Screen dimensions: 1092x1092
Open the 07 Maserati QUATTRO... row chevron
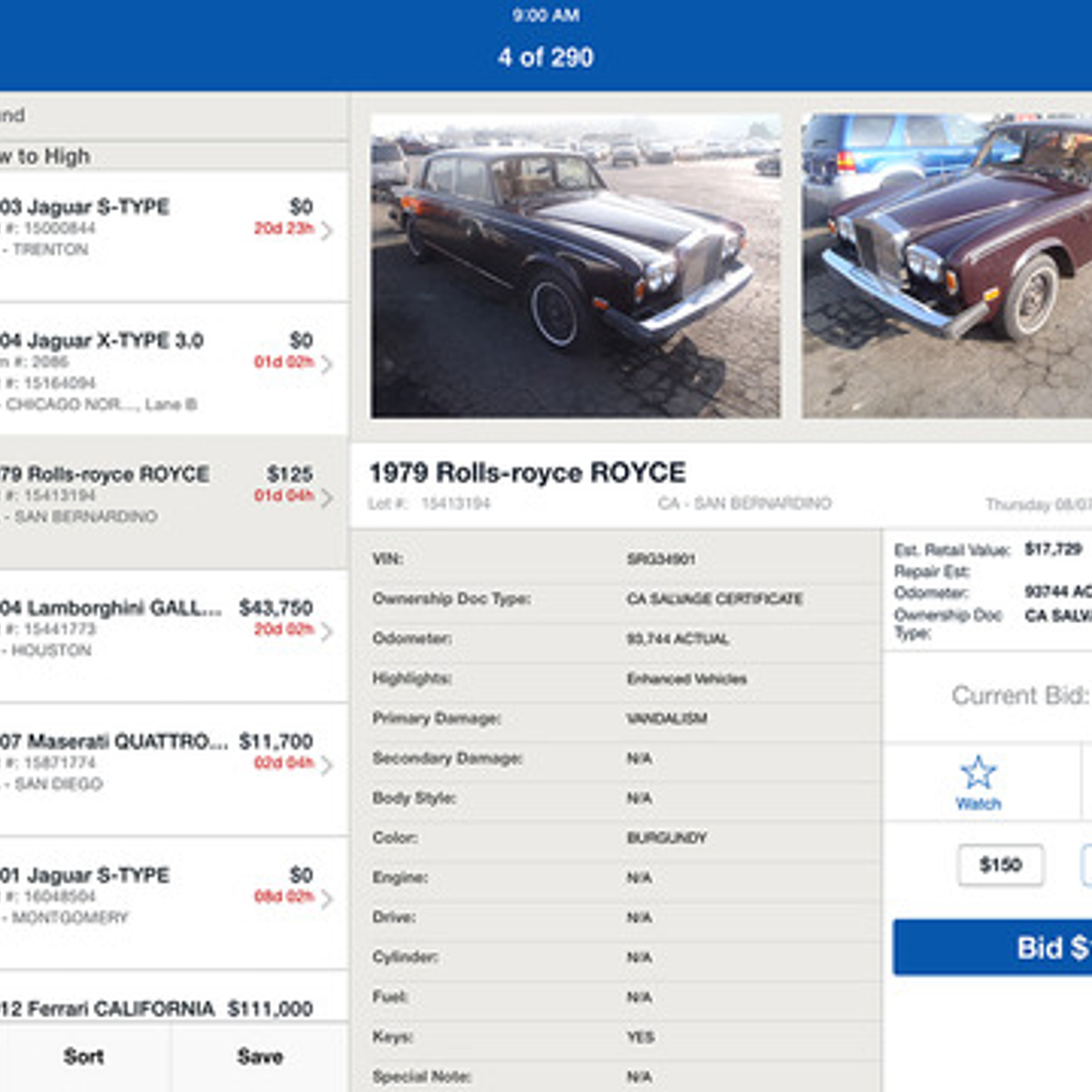(327, 766)
